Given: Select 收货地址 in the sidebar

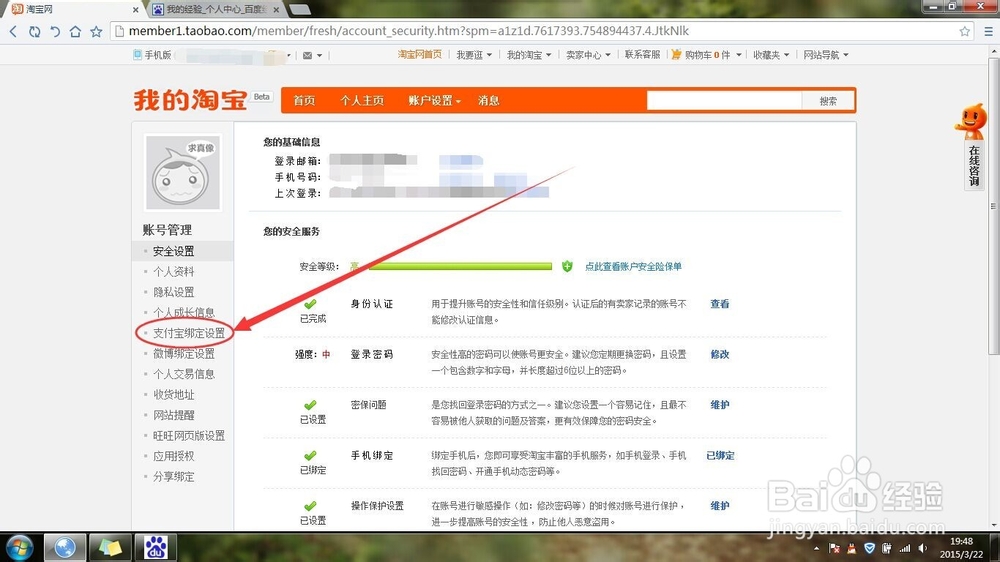Looking at the screenshot, I should 173,395.
